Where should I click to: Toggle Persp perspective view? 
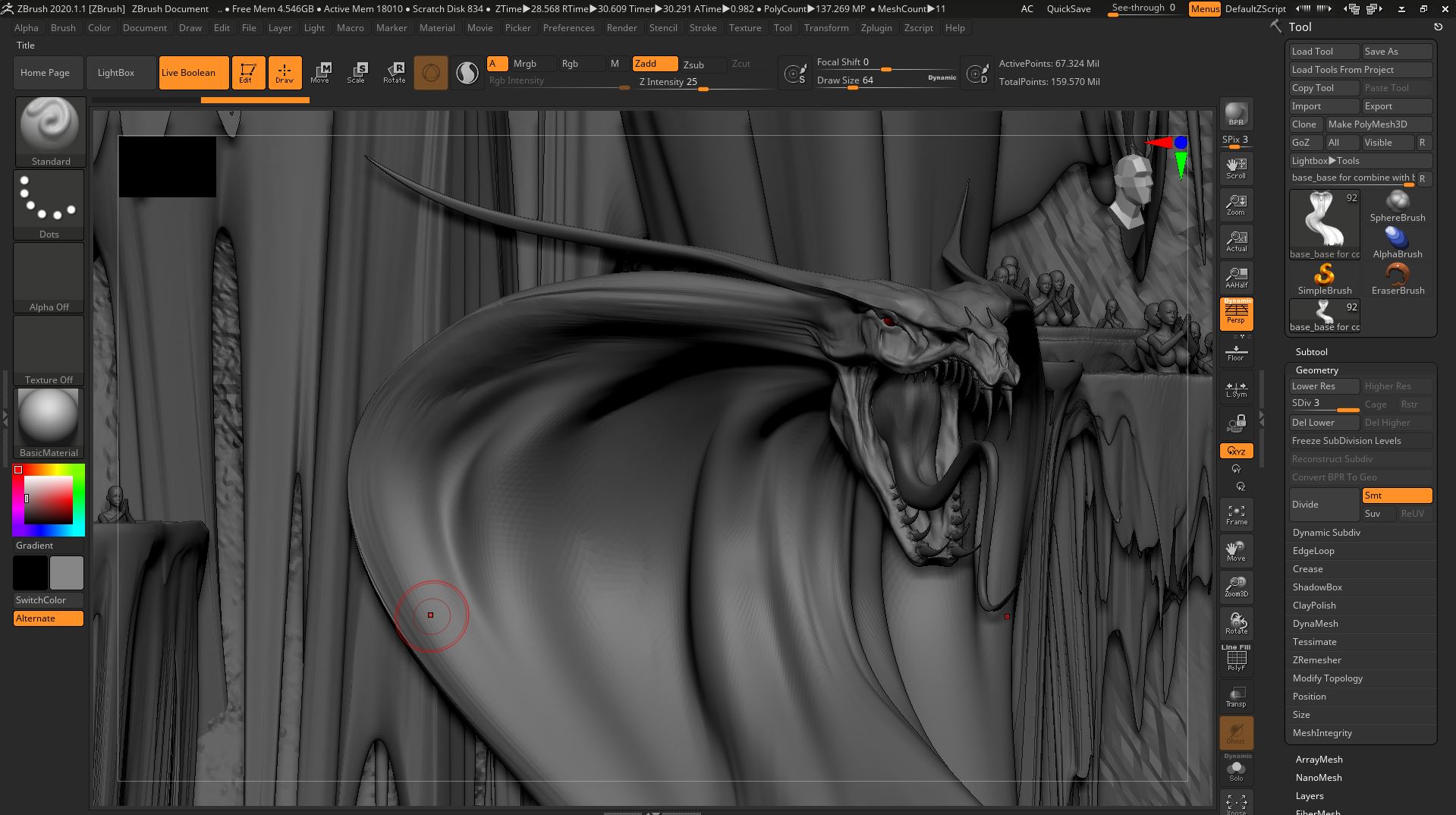[1236, 313]
